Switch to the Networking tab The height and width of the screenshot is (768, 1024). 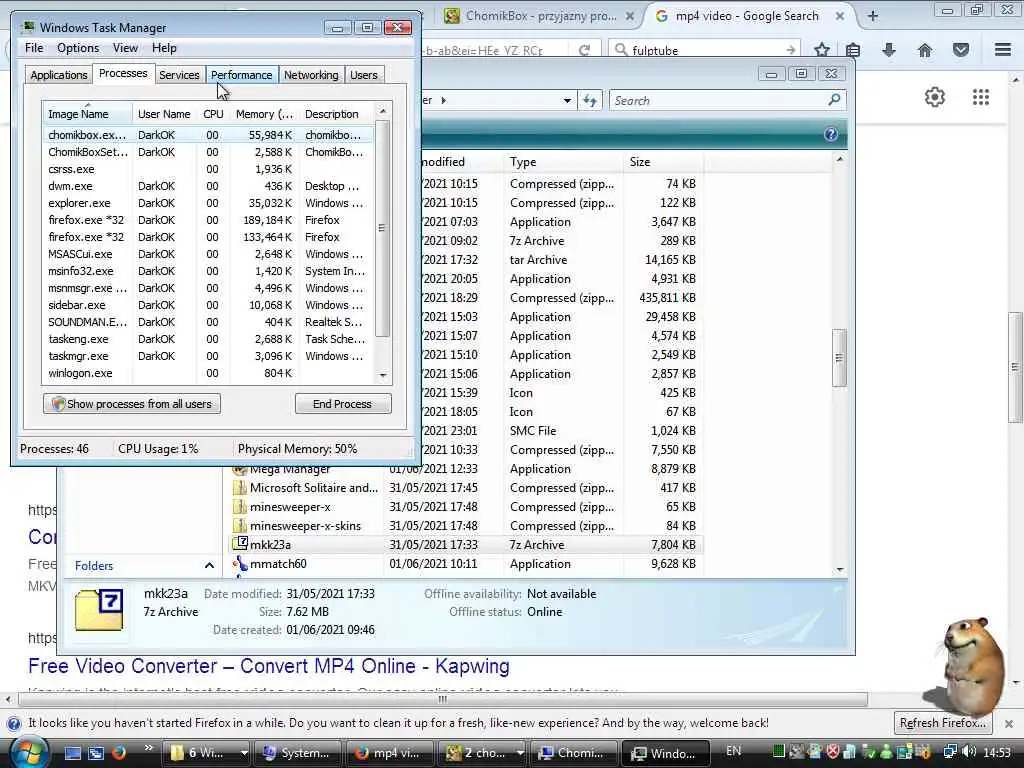311,75
